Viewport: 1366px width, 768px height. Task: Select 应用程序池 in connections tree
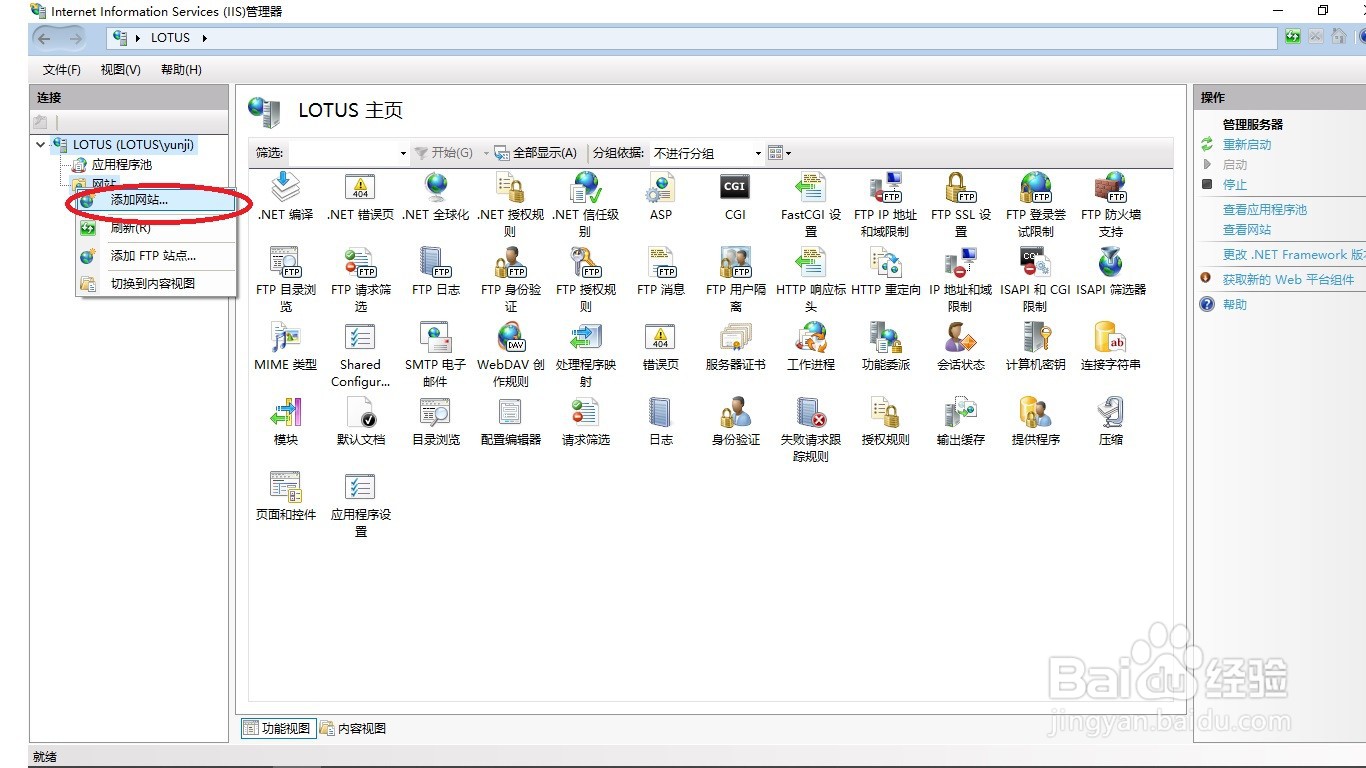[x=122, y=165]
